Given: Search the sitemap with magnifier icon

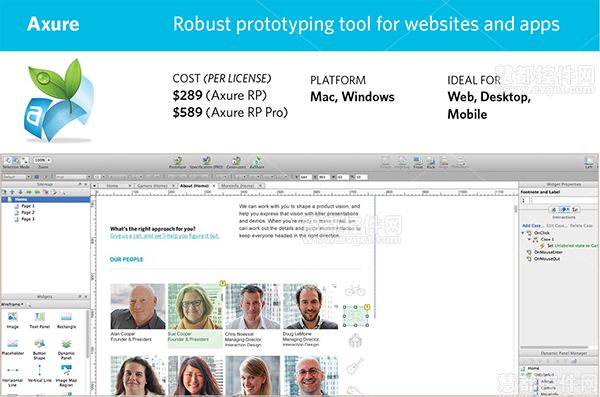Looking at the screenshot, I should click(62, 192).
